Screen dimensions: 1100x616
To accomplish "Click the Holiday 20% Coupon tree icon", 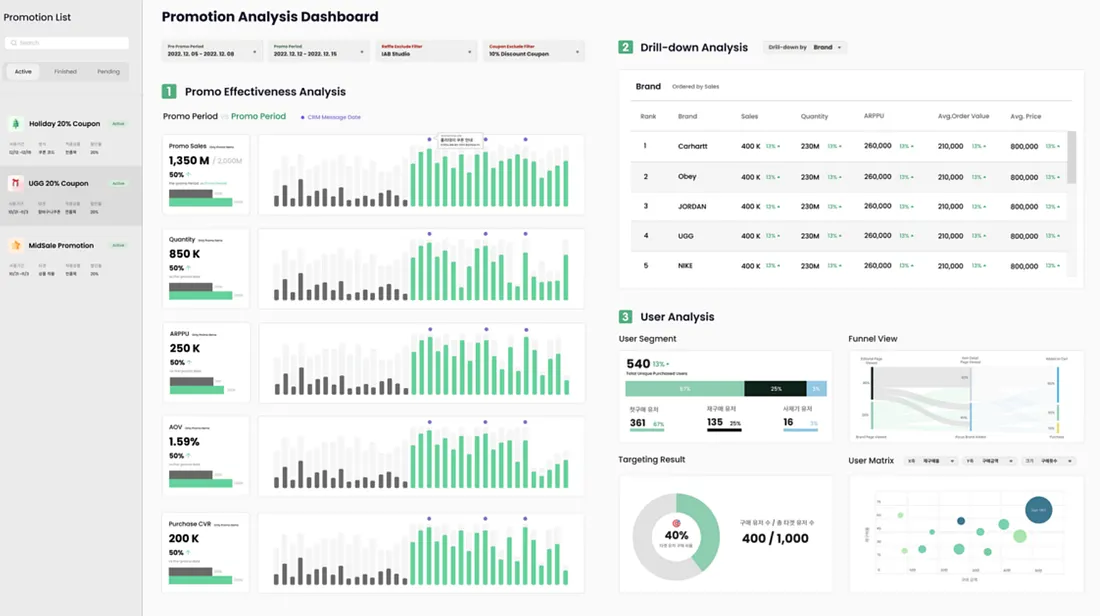I will pyautogui.click(x=16, y=124).
